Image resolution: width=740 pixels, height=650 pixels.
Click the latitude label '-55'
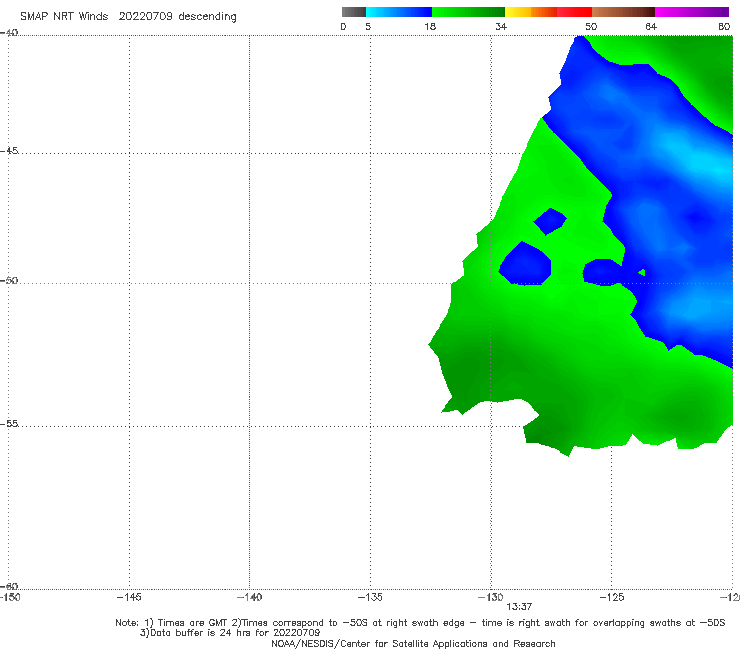pos(9,423)
